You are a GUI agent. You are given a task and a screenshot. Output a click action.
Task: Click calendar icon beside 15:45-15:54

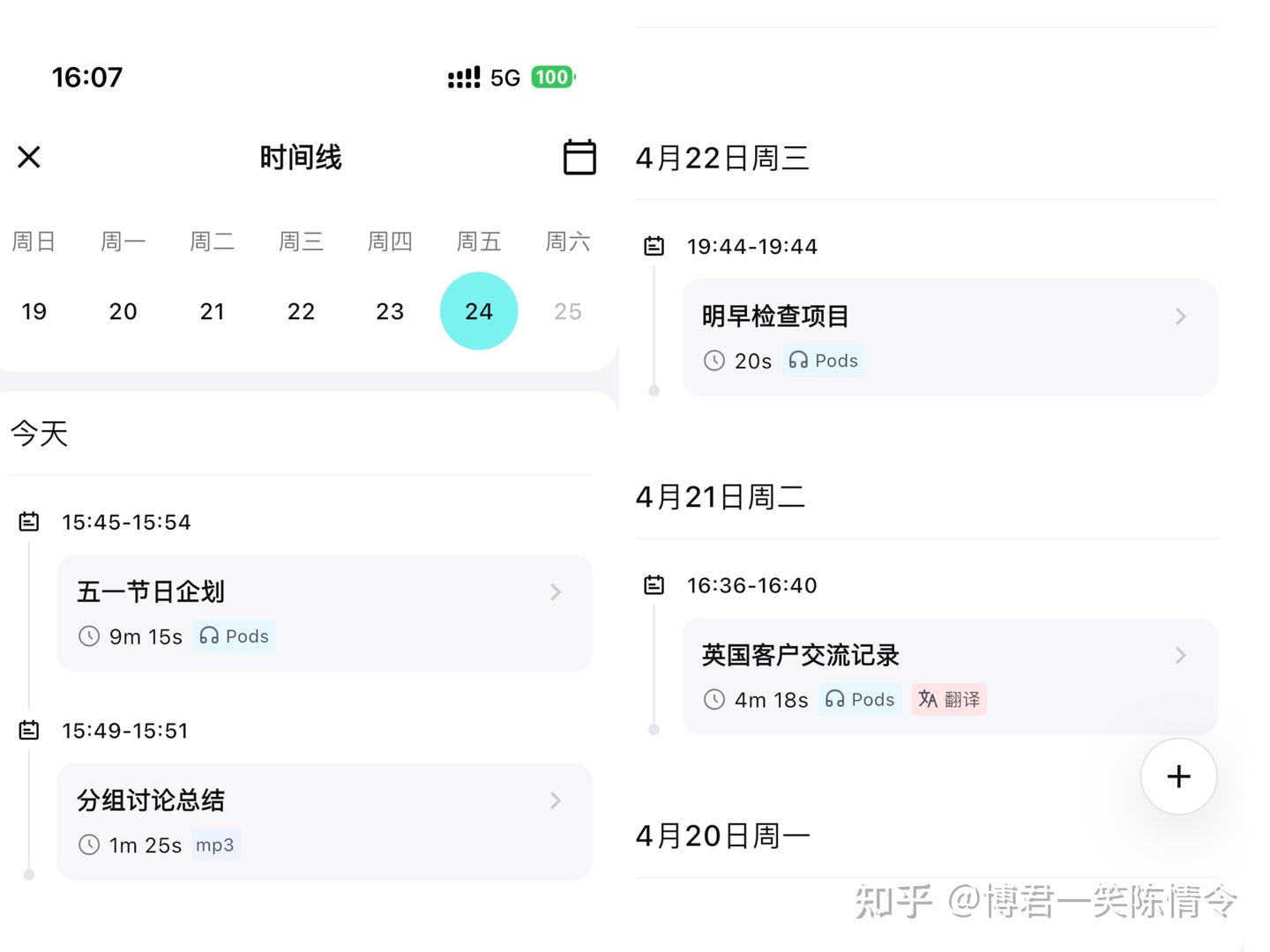click(x=29, y=522)
